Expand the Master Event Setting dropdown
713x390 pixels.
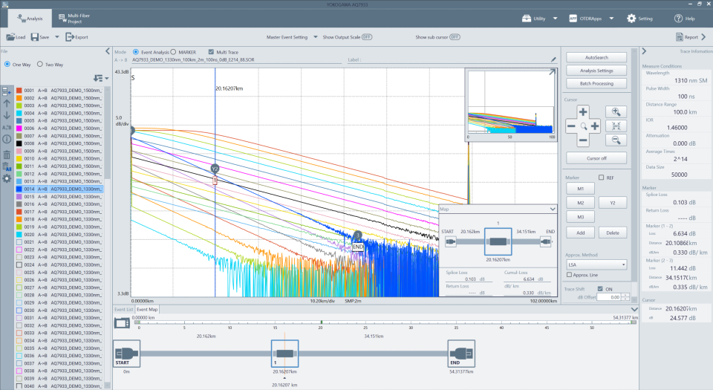point(315,37)
